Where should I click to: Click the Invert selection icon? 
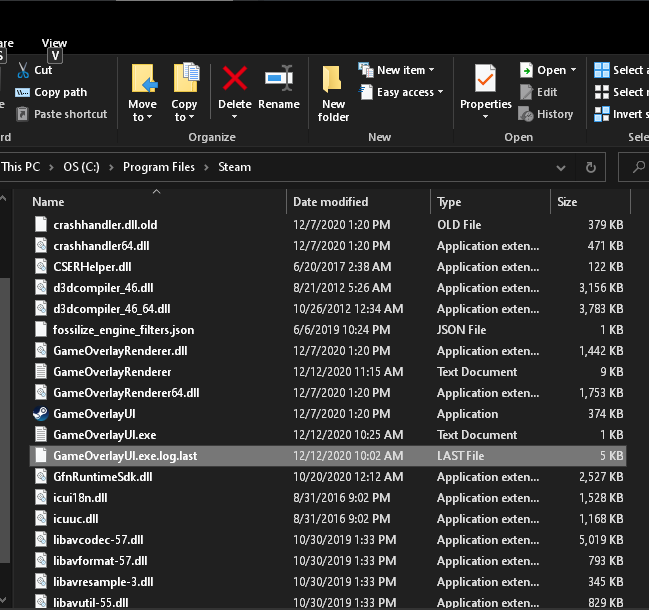pos(601,114)
